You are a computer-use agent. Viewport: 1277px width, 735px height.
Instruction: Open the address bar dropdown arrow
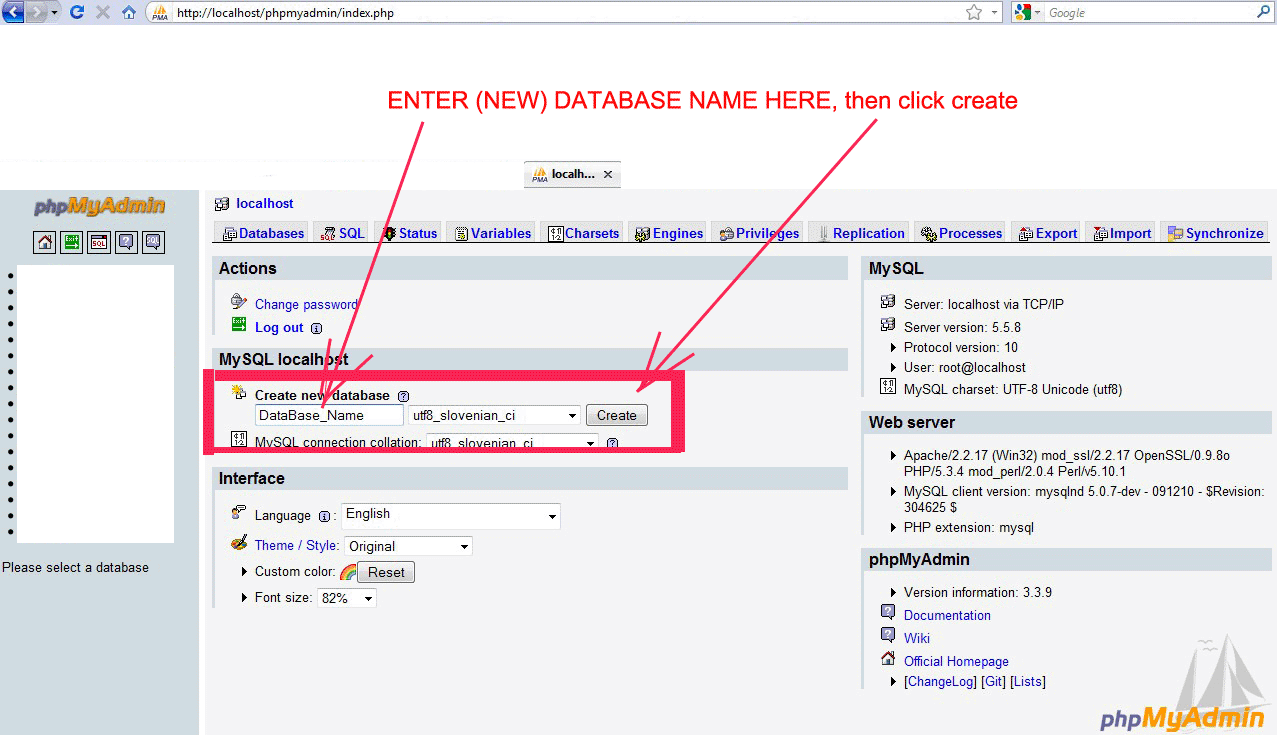tap(994, 13)
